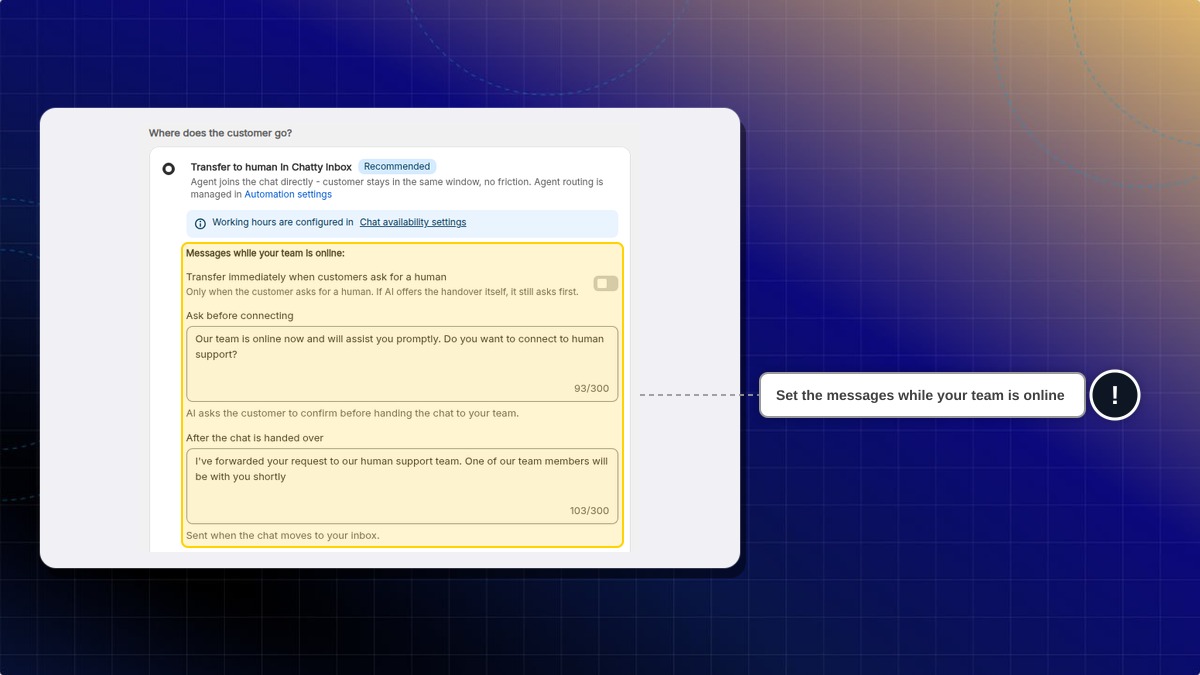Viewport: 1200px width, 675px height.
Task: Click the 93/300 character counter
Action: coord(591,389)
